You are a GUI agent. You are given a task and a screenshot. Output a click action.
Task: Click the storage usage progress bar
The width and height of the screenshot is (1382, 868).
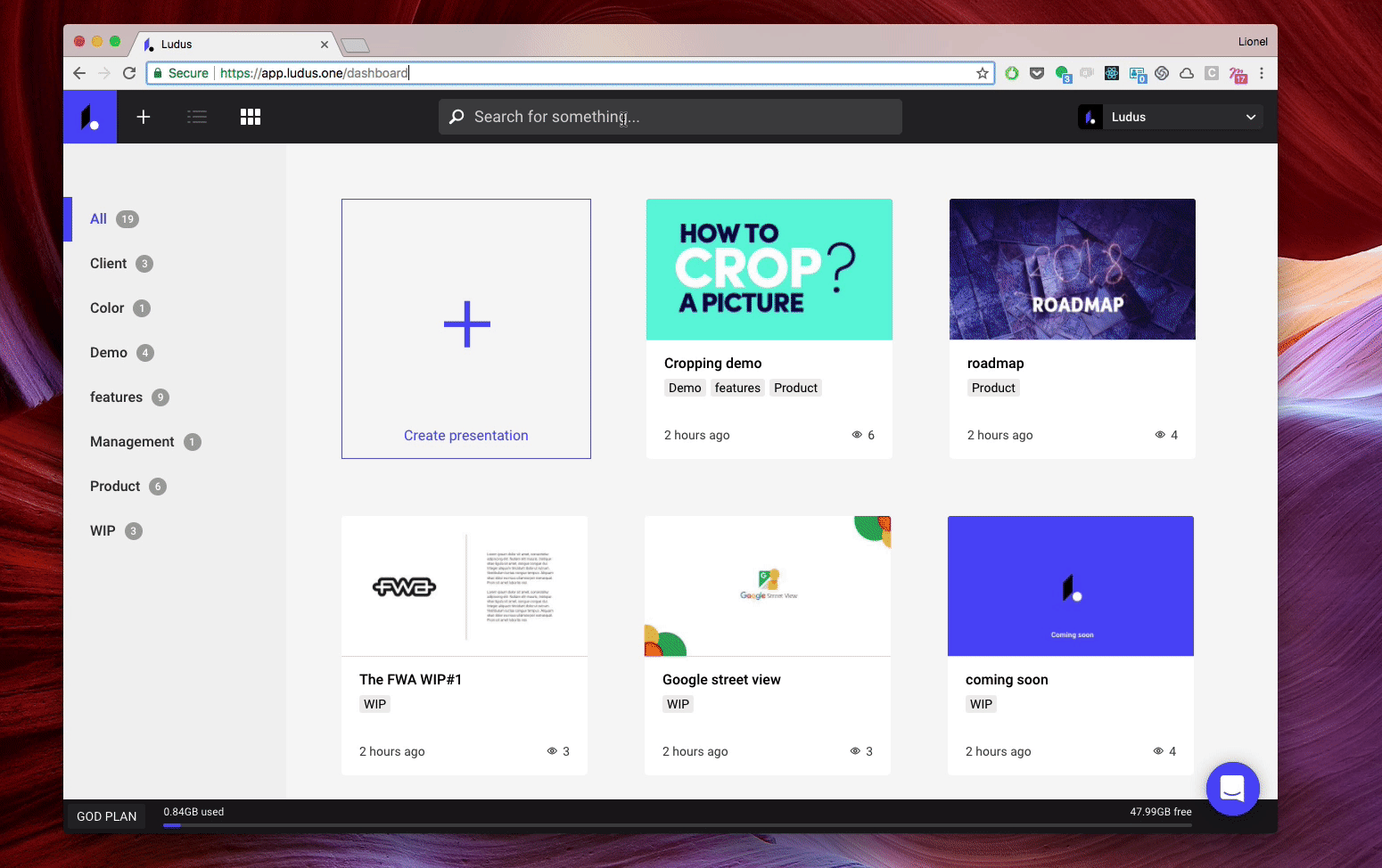click(678, 825)
